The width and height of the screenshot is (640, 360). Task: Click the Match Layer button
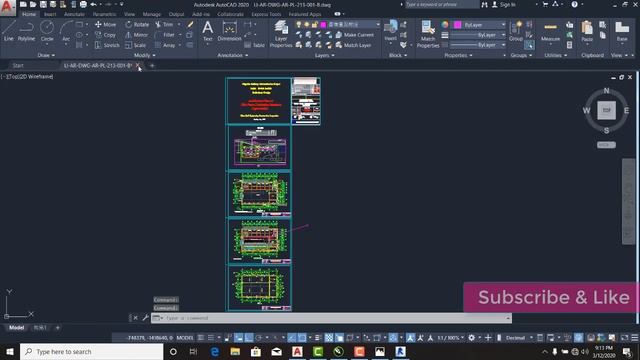coord(353,45)
